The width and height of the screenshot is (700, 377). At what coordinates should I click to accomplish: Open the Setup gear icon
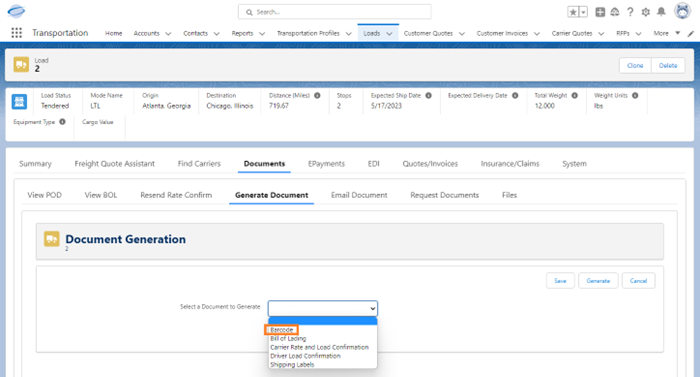tap(646, 12)
